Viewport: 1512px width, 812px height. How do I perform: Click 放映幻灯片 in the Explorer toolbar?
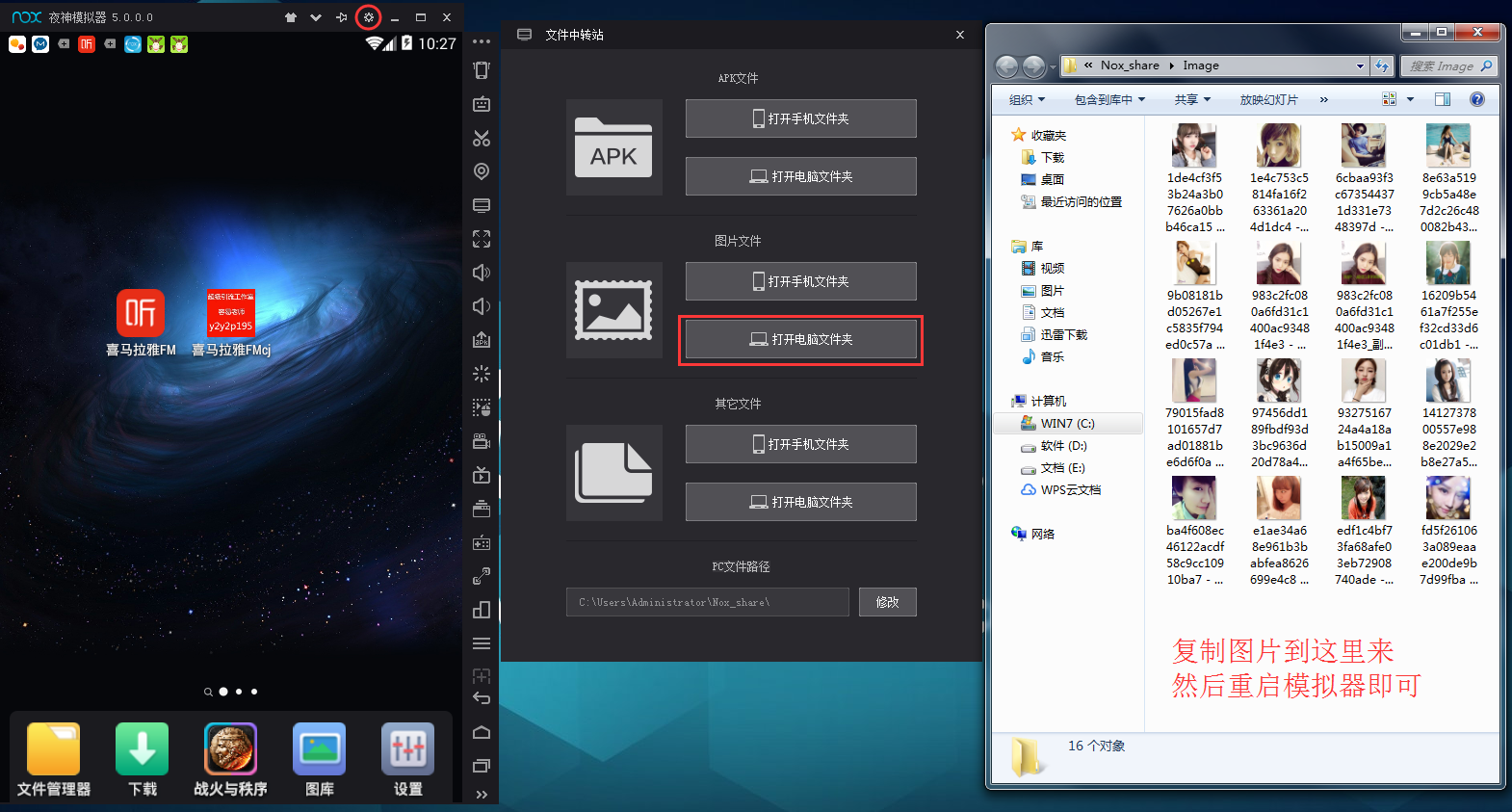tap(1268, 99)
